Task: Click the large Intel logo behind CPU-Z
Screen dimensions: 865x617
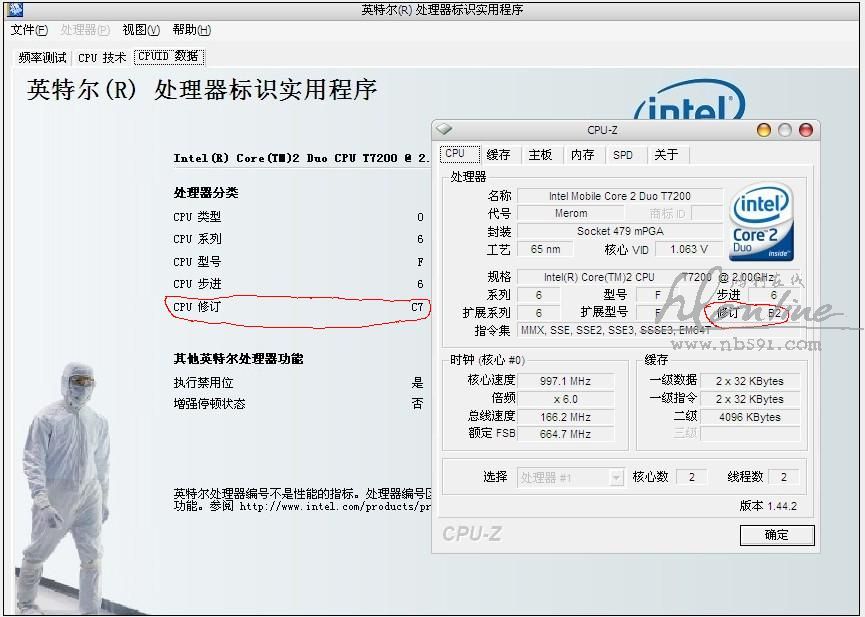Action: point(690,106)
